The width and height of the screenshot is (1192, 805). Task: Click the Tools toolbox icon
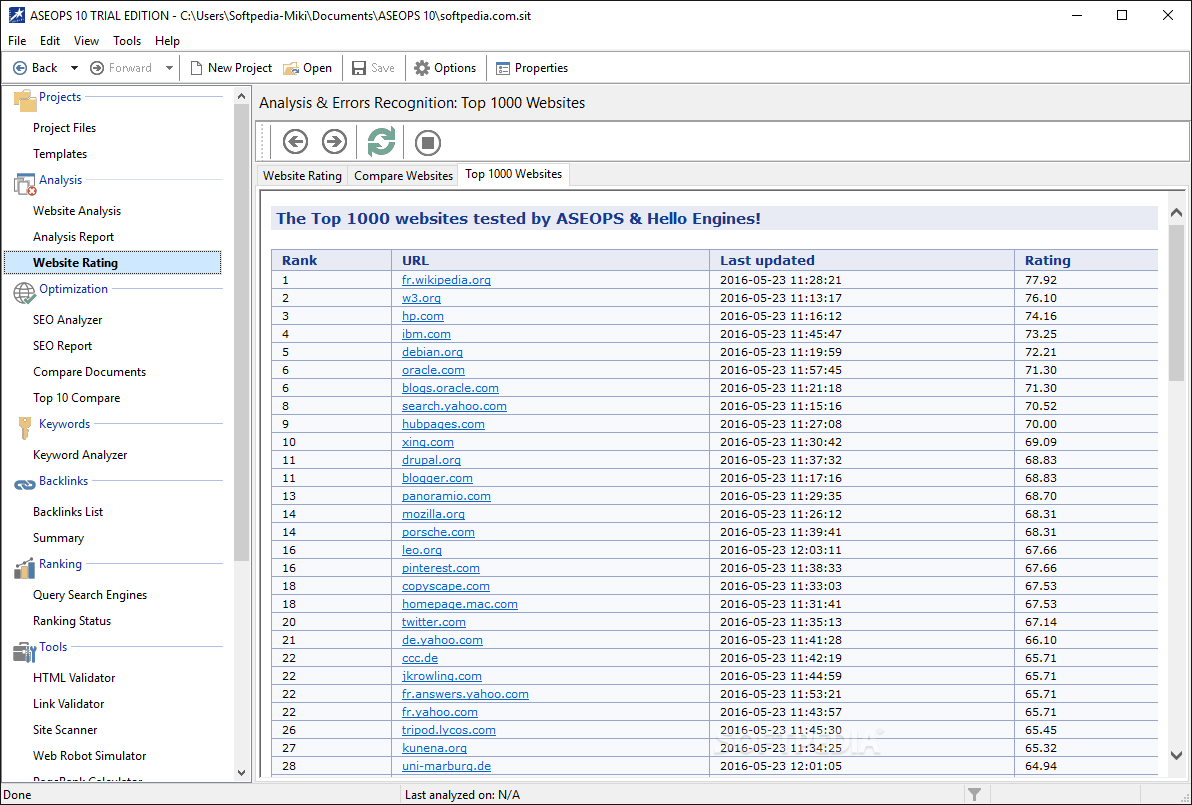(x=24, y=651)
